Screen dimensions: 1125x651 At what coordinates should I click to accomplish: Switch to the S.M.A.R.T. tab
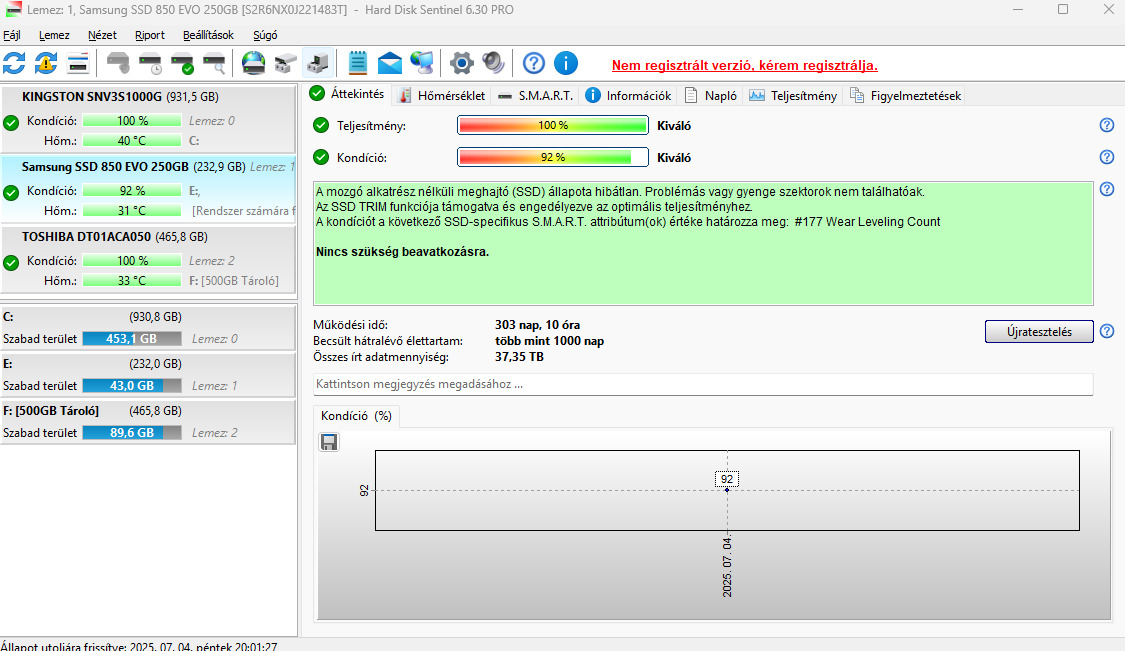tap(535, 95)
